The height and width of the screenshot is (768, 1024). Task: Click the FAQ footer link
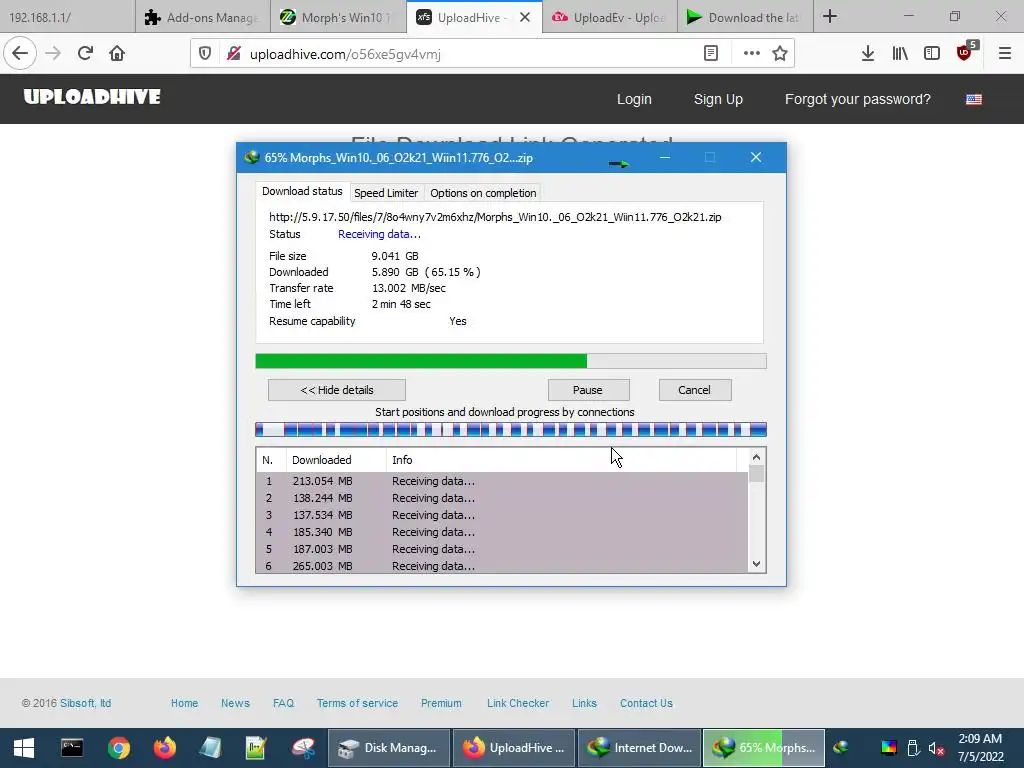283,703
